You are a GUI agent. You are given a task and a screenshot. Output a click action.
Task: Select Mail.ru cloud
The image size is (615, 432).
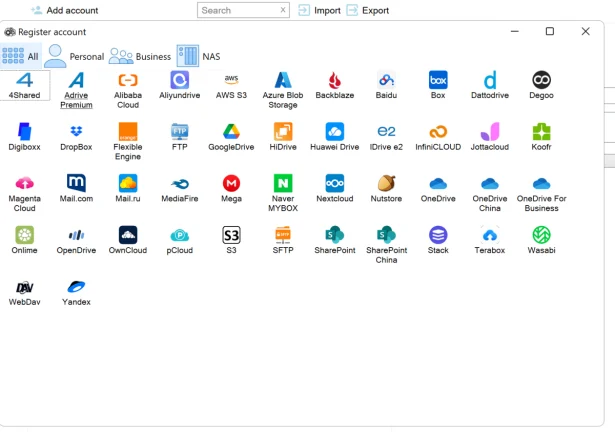tap(128, 189)
